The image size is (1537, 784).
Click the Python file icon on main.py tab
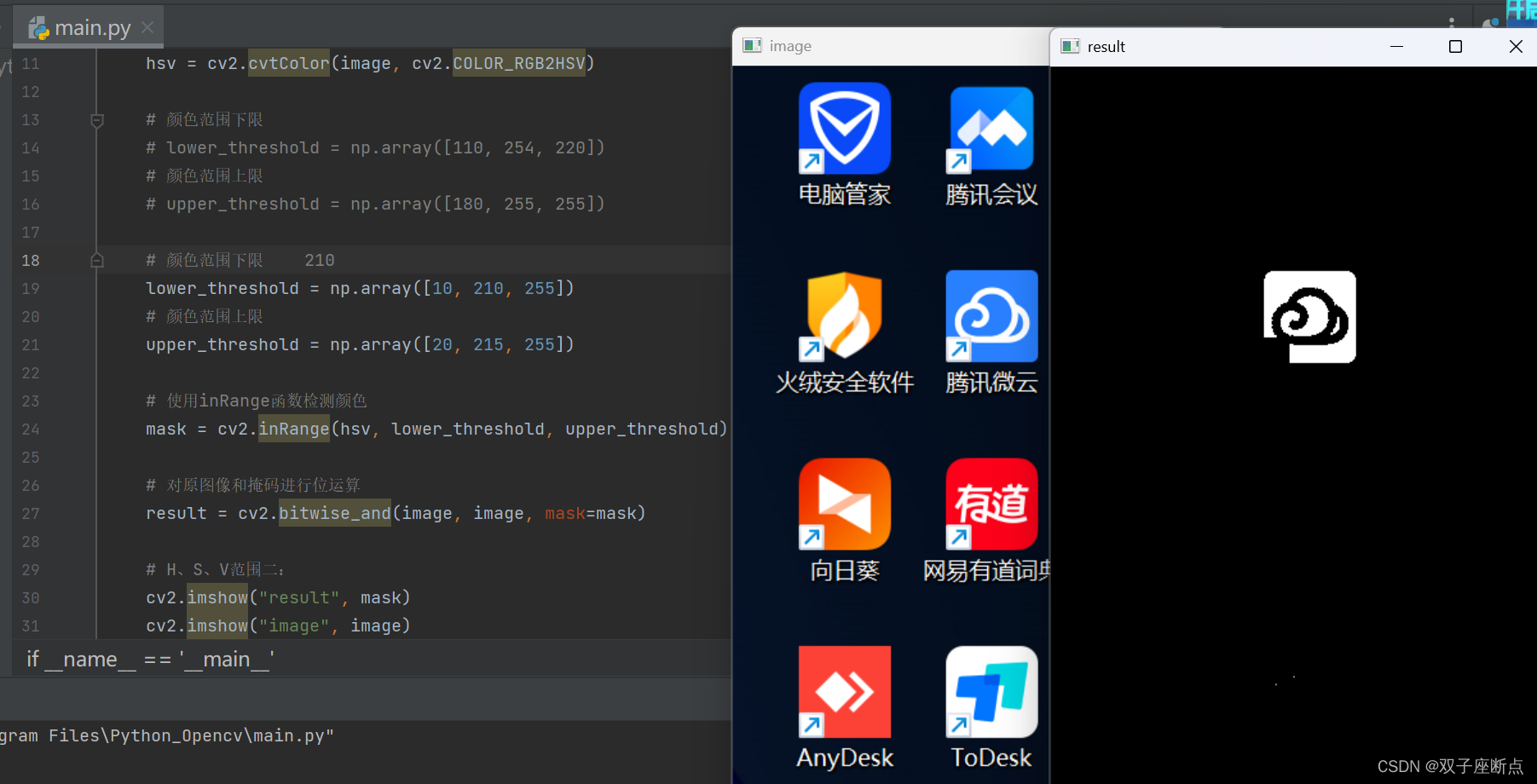coord(38,28)
